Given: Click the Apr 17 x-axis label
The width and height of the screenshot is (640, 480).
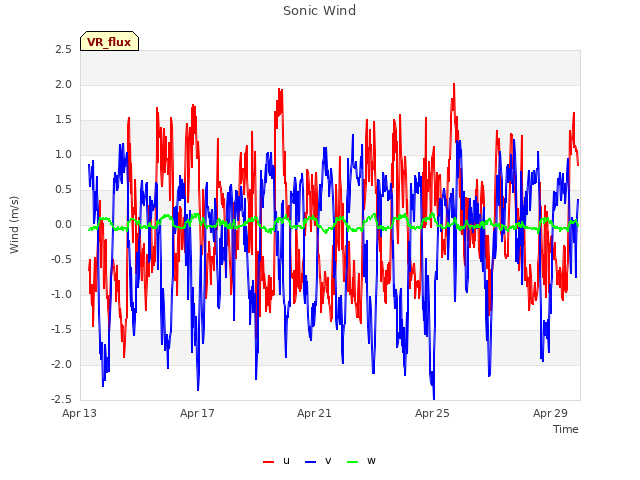Looking at the screenshot, I should [x=197, y=413].
